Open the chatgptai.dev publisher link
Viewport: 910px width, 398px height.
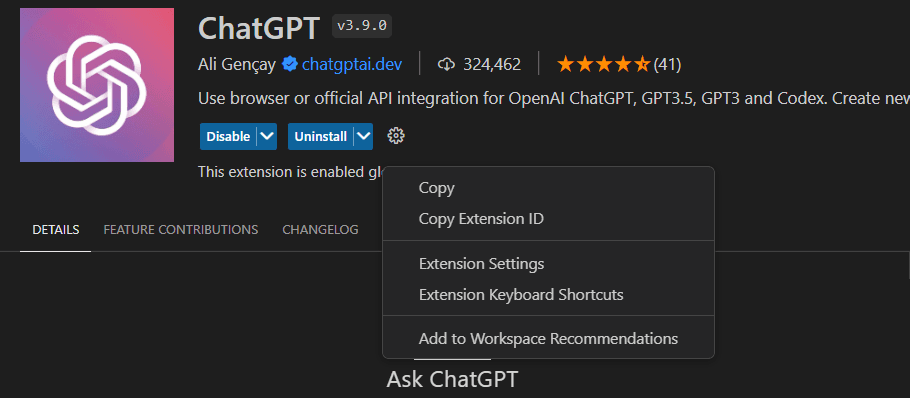pos(352,64)
